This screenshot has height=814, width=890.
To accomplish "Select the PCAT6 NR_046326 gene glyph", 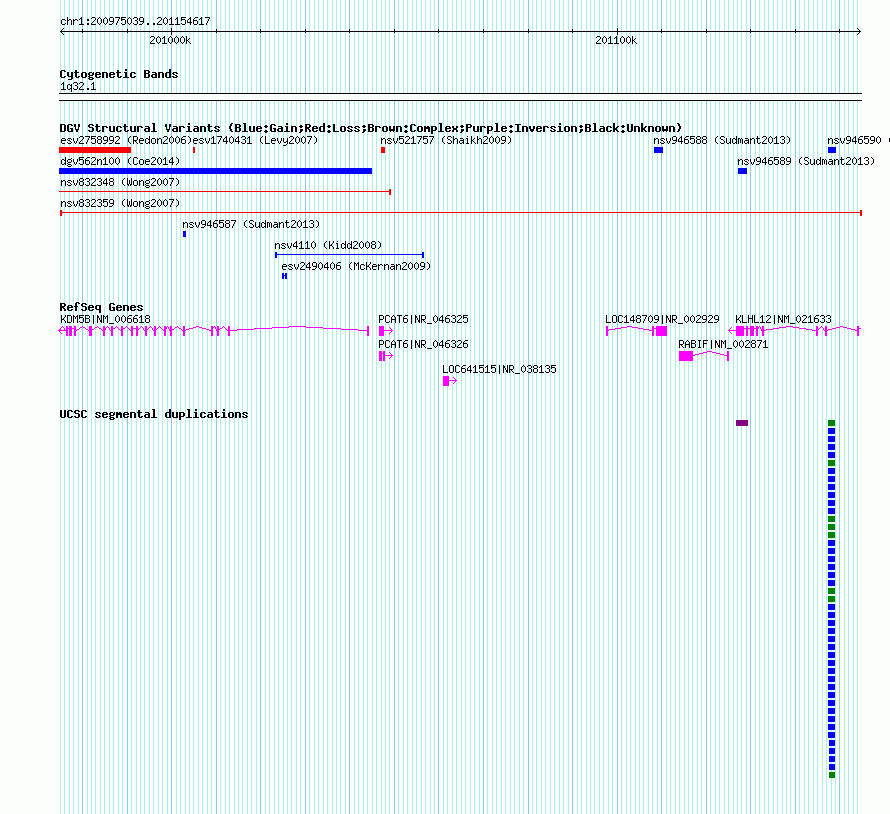I will pyautogui.click(x=386, y=355).
